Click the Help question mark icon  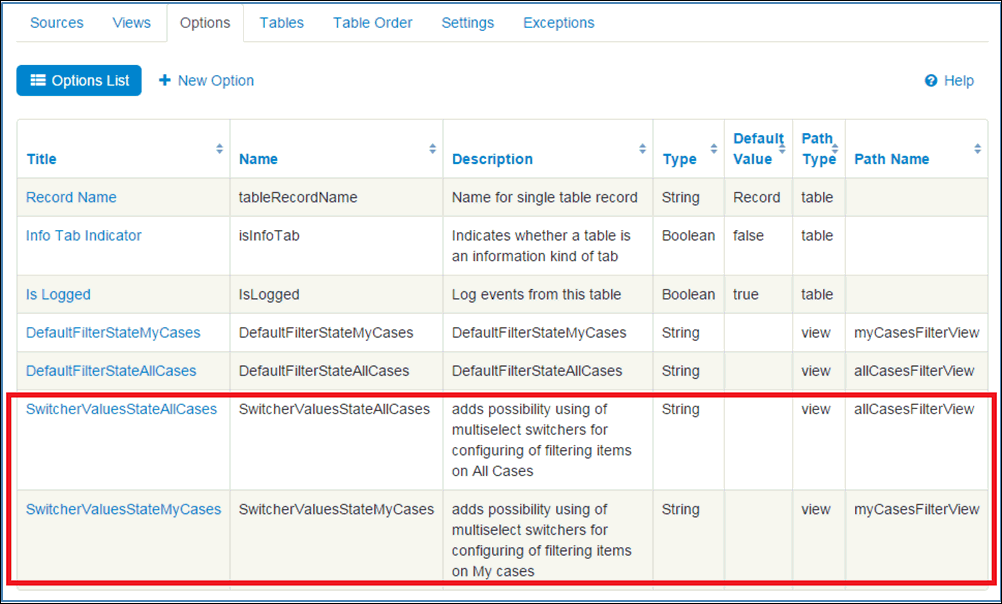point(931,81)
